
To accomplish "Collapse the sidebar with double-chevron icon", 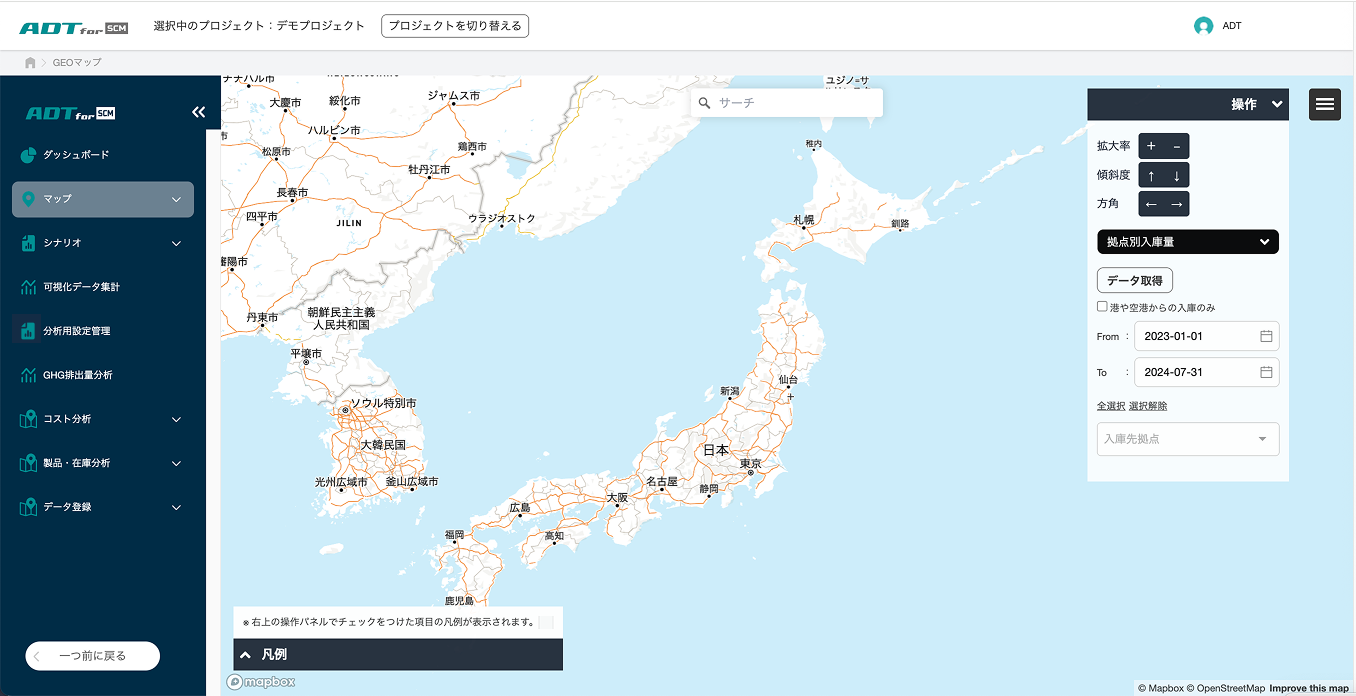I will [x=198, y=113].
